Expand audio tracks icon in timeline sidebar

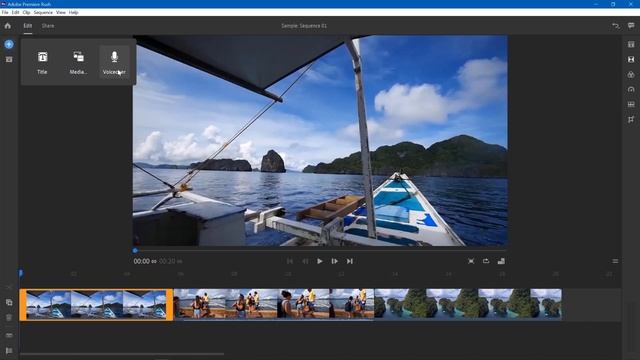pos(9,336)
